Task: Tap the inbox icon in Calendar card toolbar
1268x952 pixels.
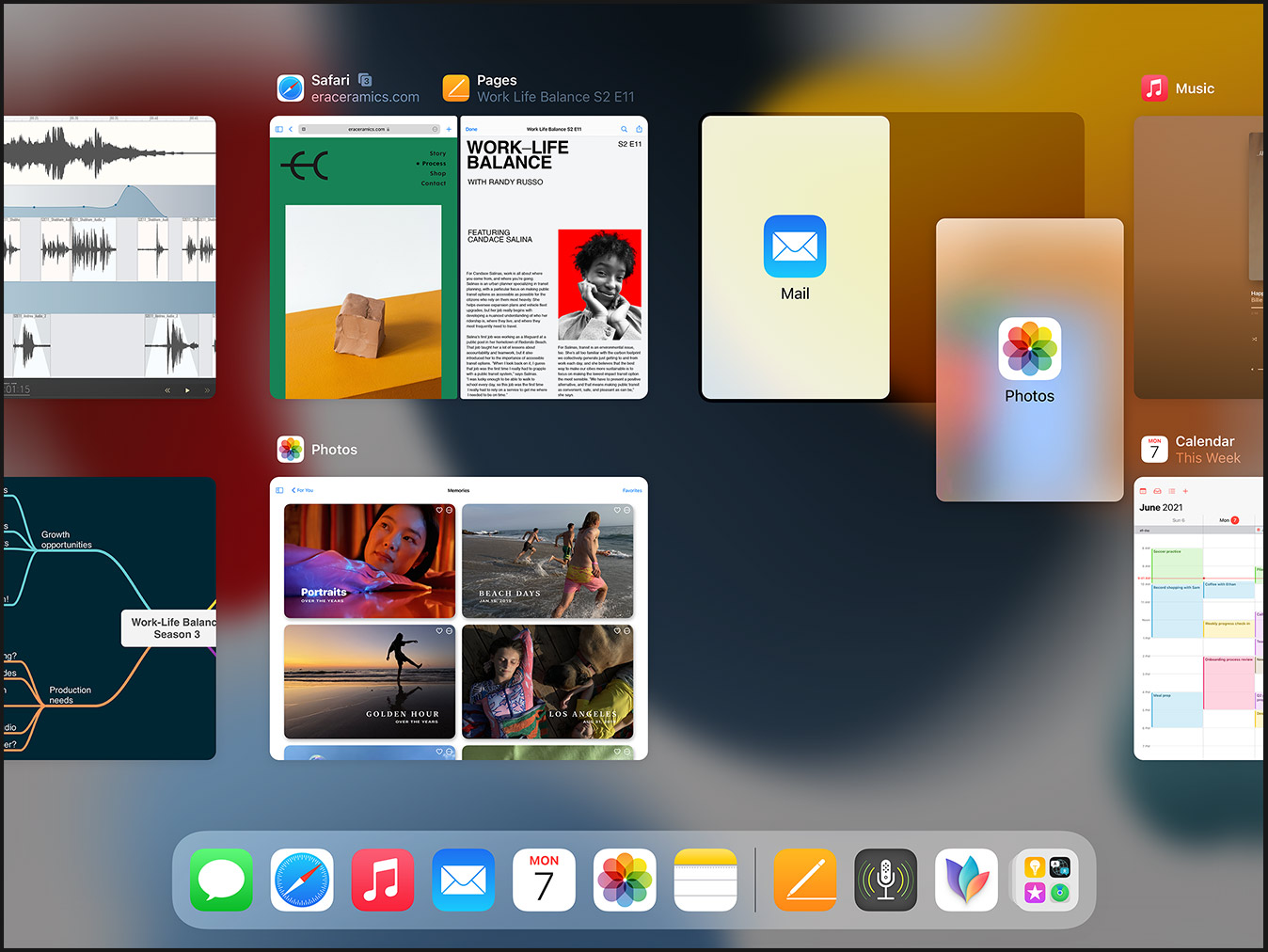Action: [x=1157, y=491]
